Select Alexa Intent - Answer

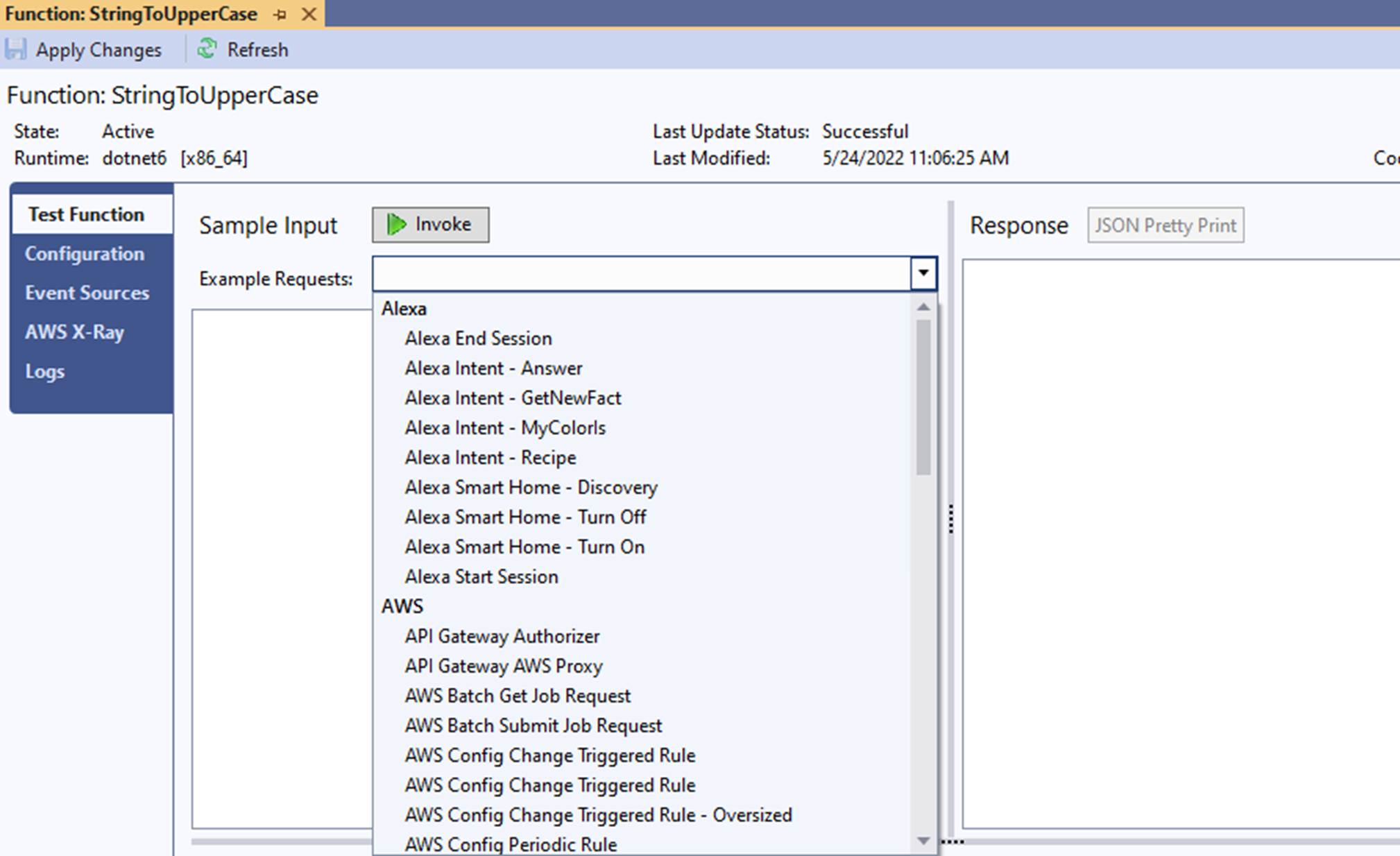click(x=493, y=368)
